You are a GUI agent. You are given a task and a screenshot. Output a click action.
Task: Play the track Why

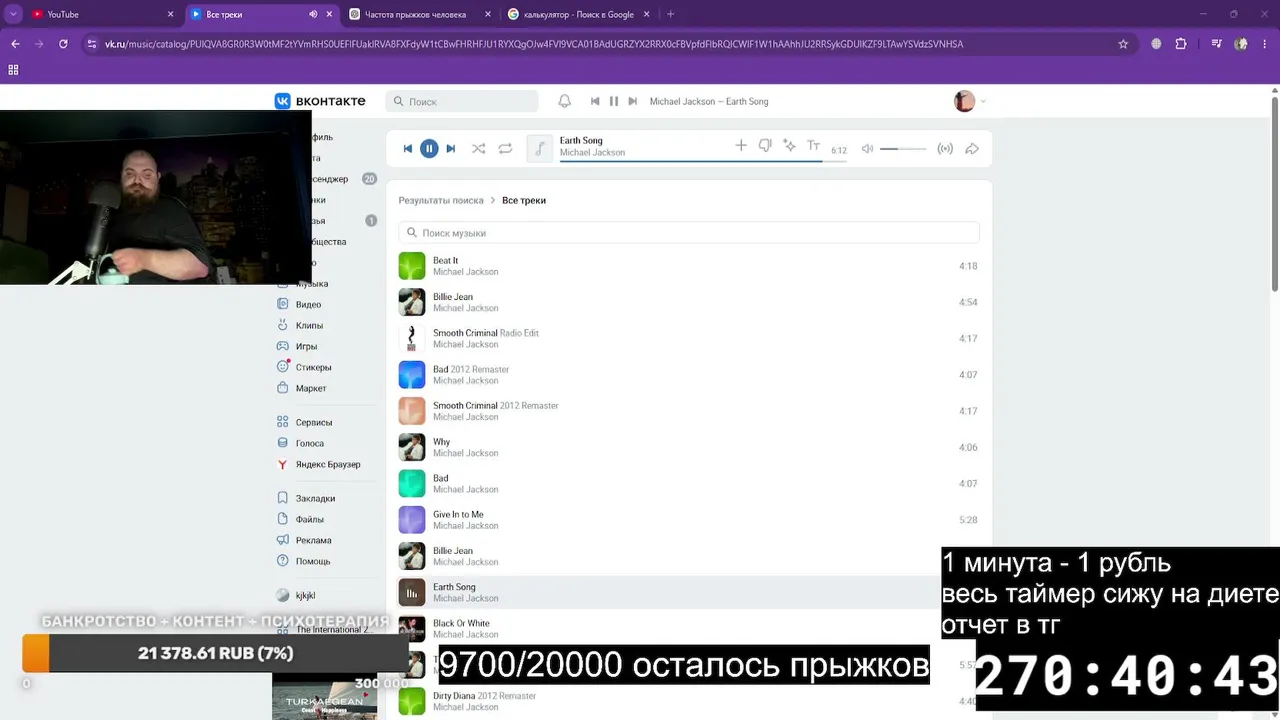pos(688,447)
